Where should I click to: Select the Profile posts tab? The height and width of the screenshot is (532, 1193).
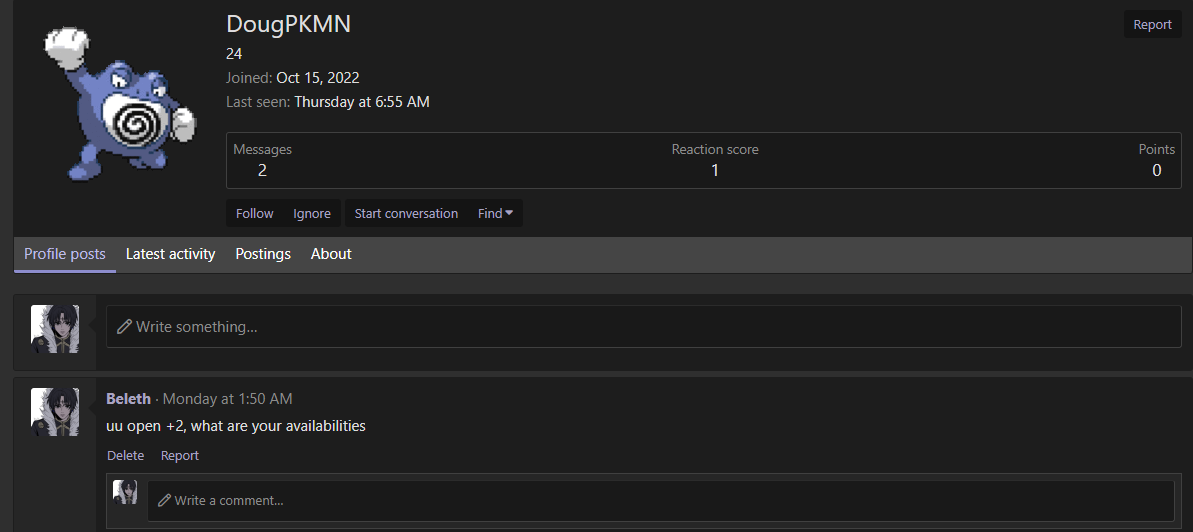click(65, 254)
